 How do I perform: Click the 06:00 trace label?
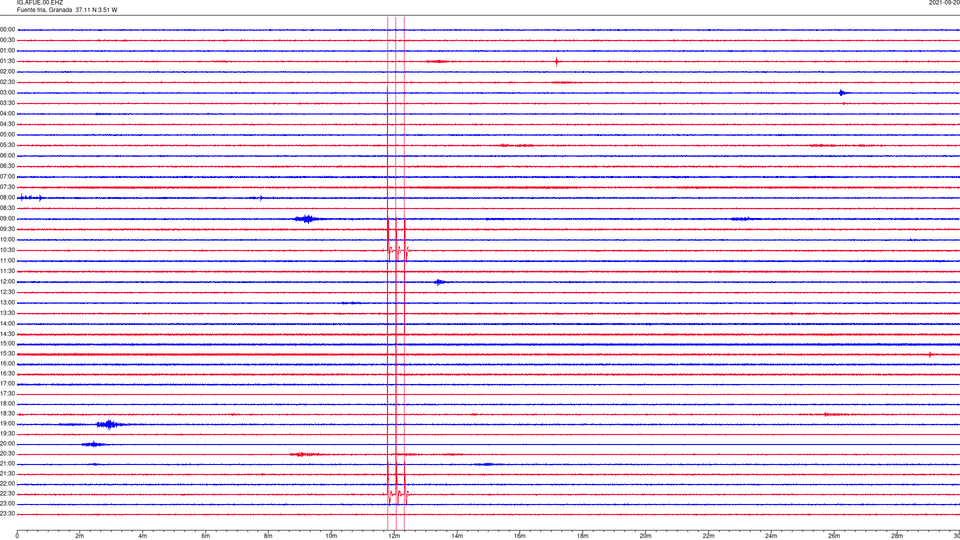pyautogui.click(x=7, y=156)
